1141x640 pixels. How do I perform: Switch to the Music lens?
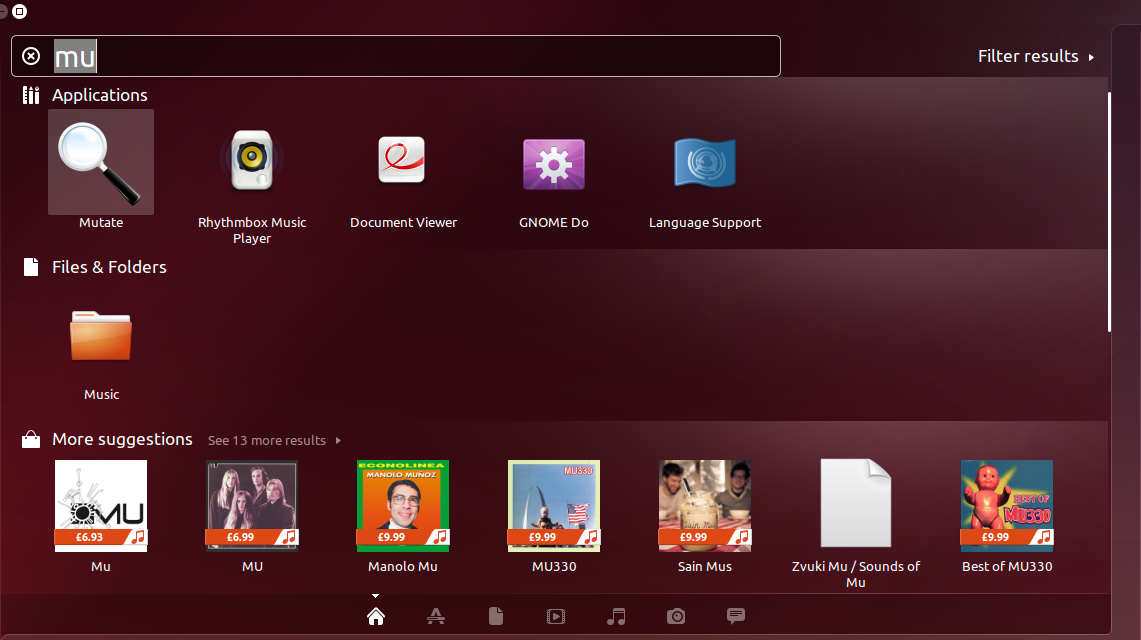click(616, 617)
